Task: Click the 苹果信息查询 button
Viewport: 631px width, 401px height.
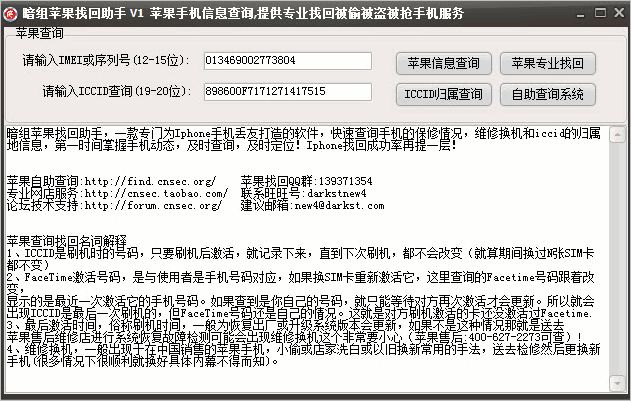Action: [x=443, y=64]
